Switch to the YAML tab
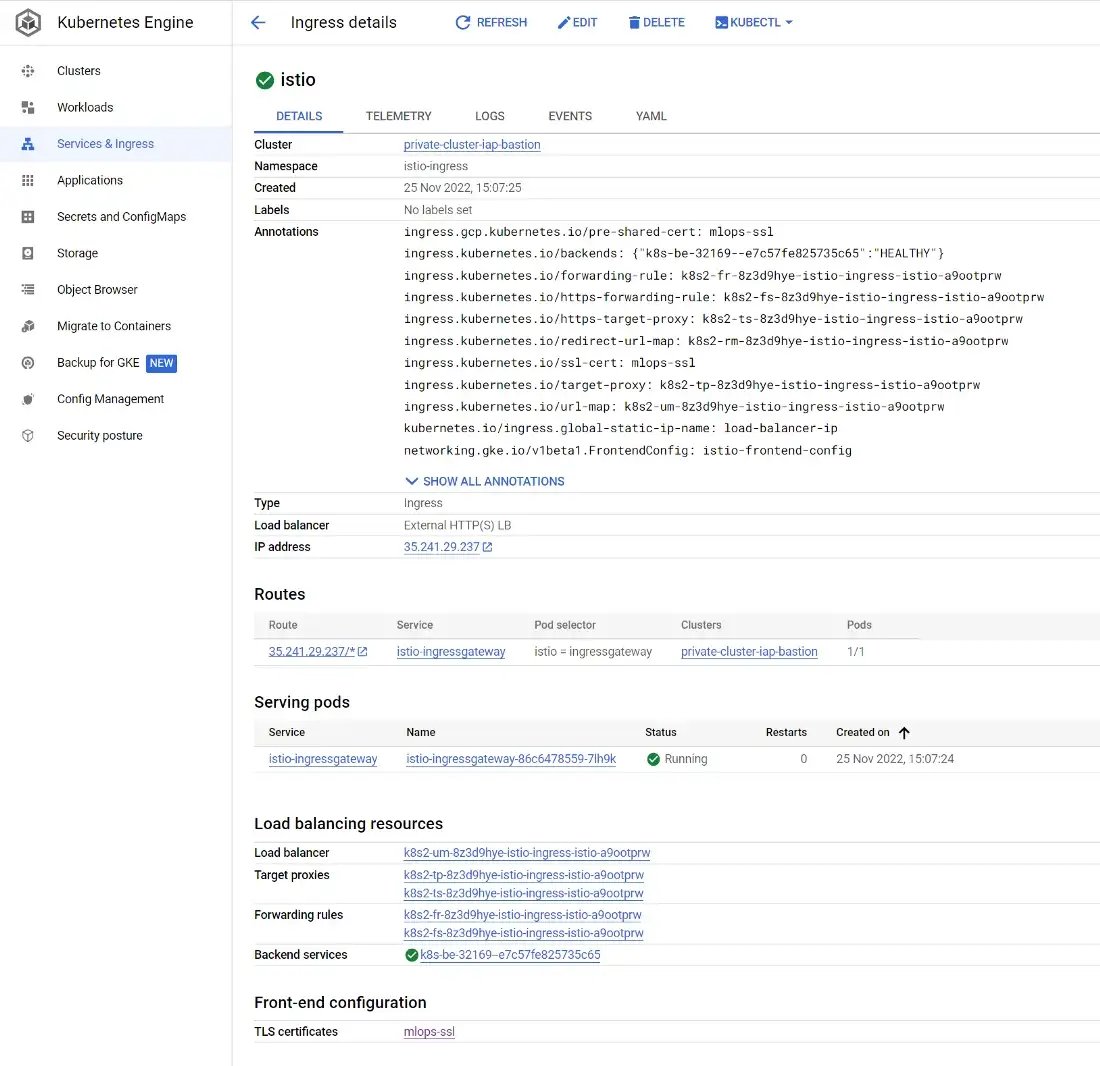Image resolution: width=1100 pixels, height=1066 pixels. point(651,116)
